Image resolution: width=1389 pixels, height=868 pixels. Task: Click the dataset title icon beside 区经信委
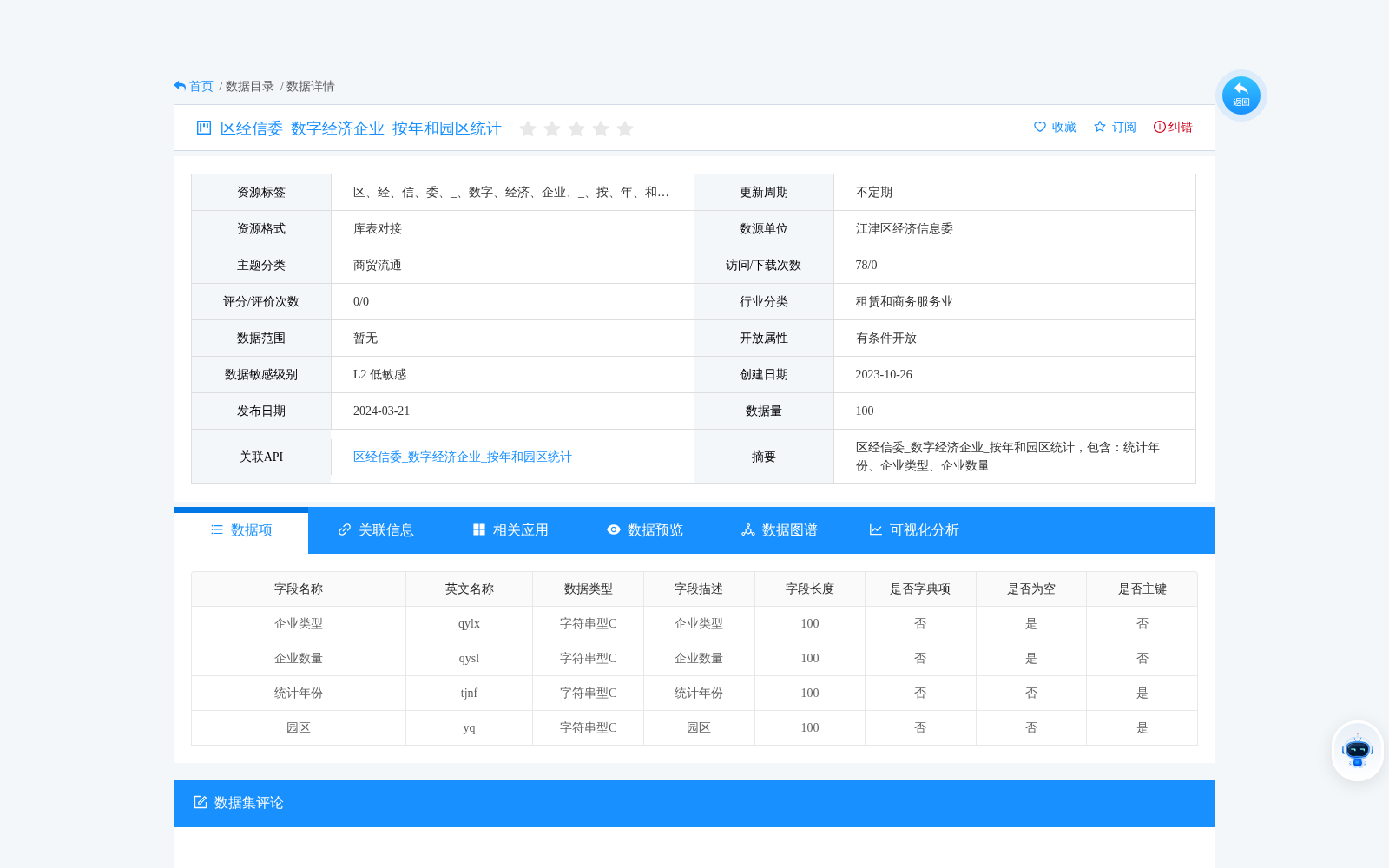(x=204, y=128)
